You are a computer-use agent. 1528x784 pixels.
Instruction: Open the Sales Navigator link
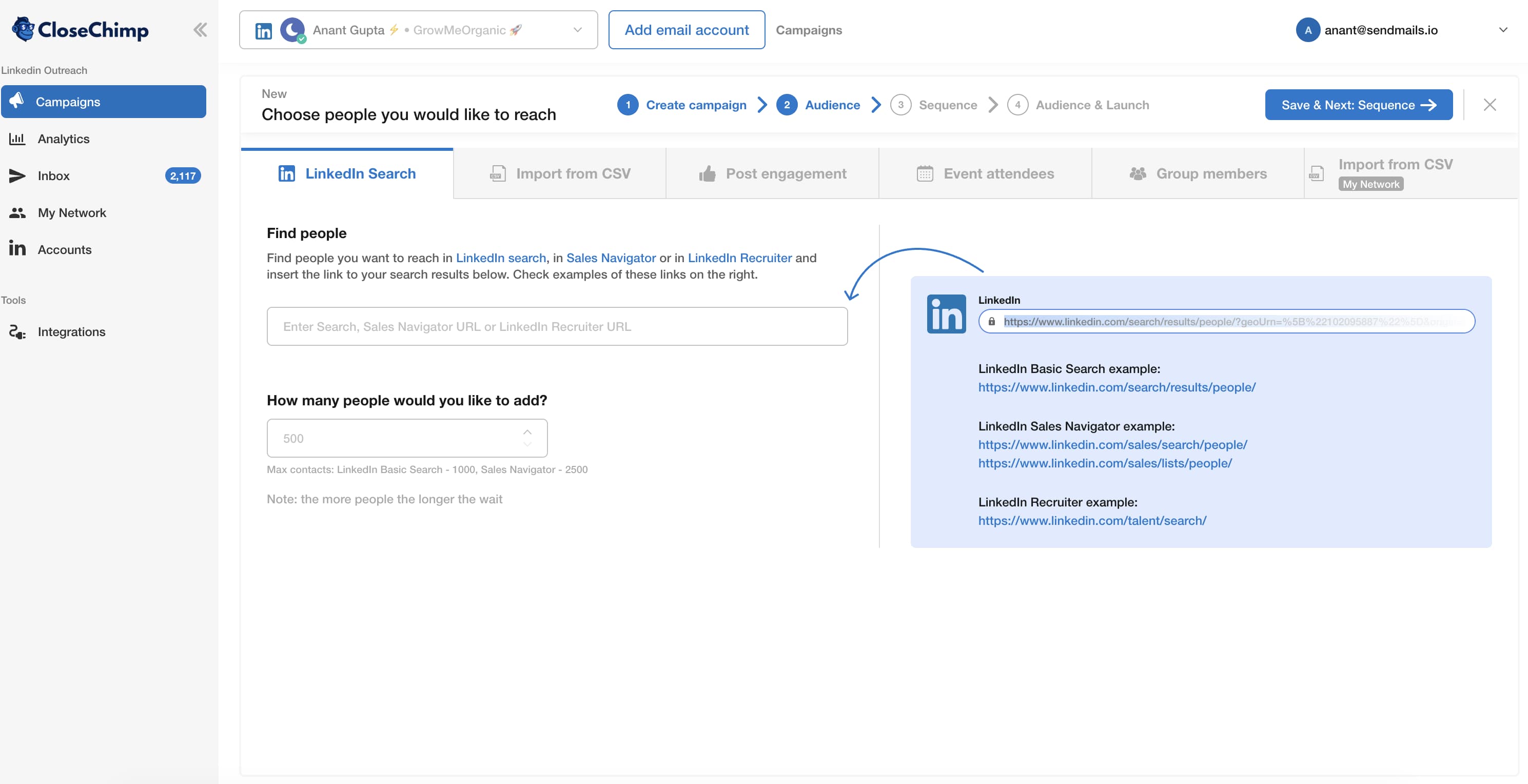(611, 258)
